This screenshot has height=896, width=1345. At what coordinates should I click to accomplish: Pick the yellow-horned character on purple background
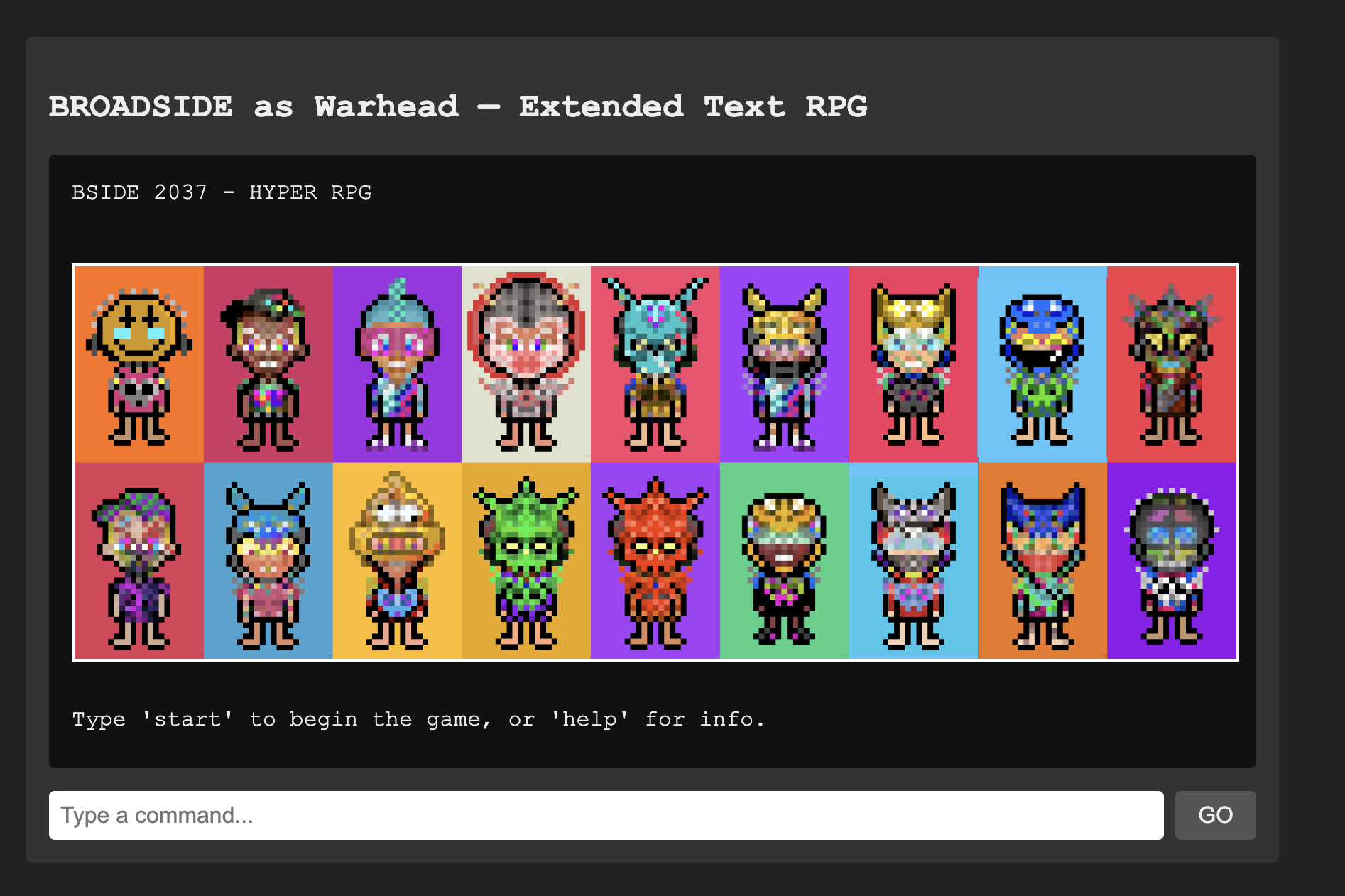pyautogui.click(x=785, y=364)
